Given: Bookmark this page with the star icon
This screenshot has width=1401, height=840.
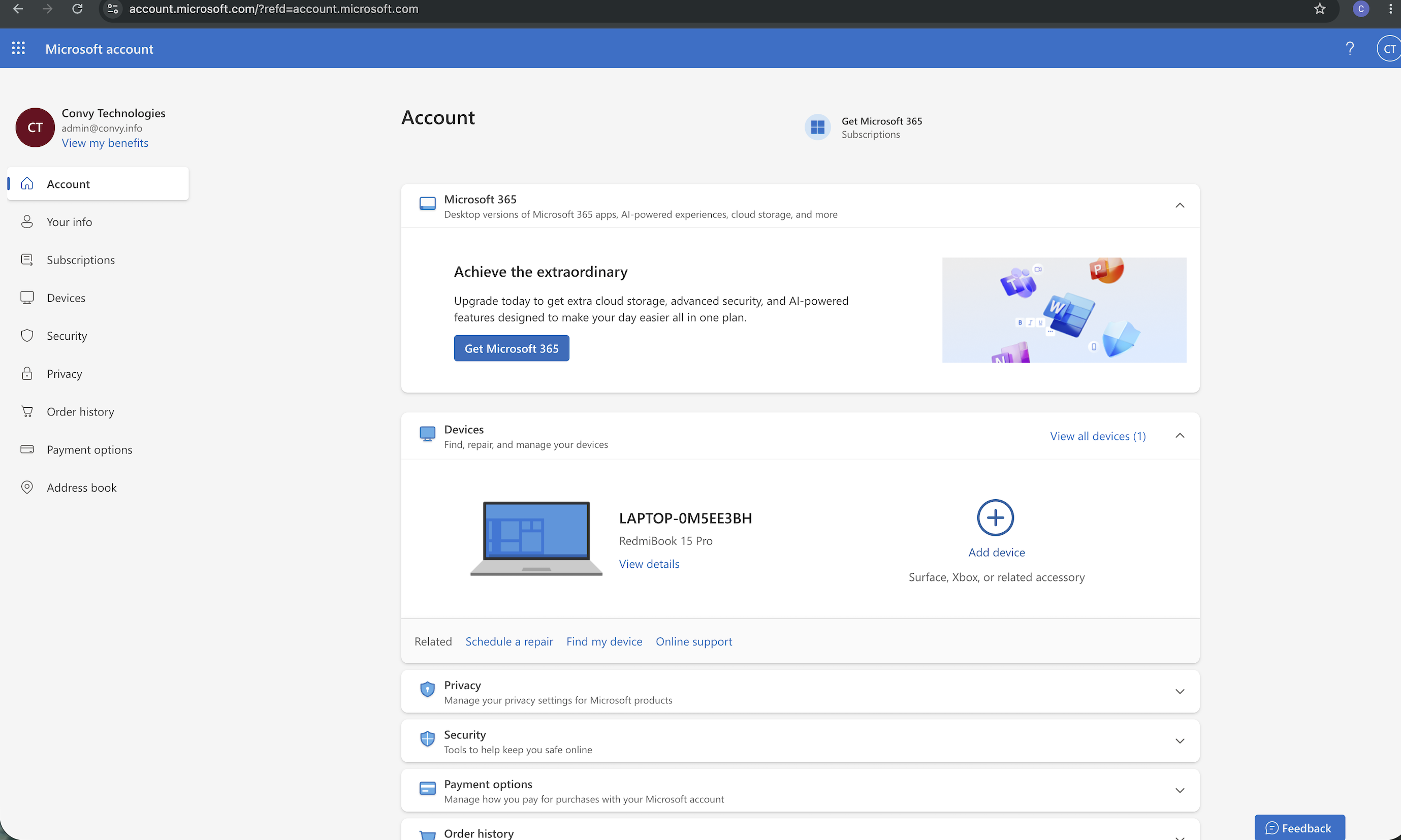Looking at the screenshot, I should point(1320,9).
